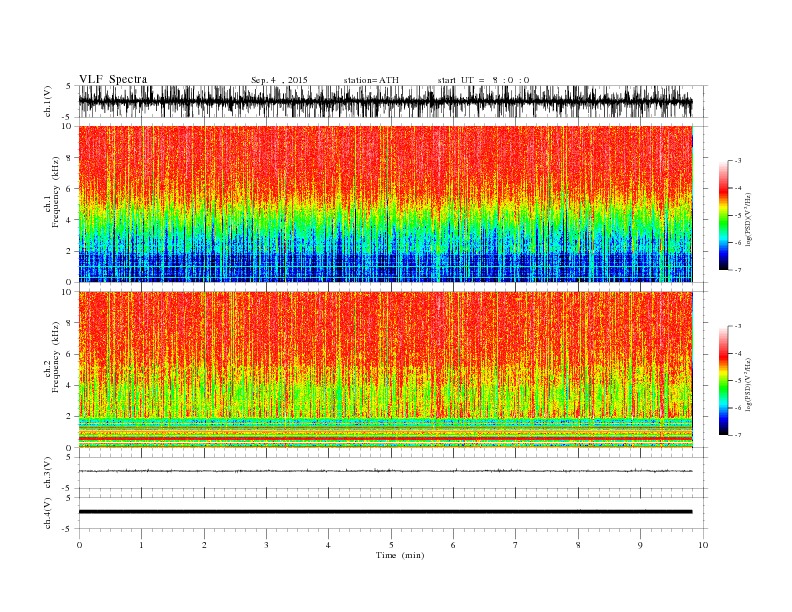Click the ch.4(V) thick black trace

coord(385,512)
